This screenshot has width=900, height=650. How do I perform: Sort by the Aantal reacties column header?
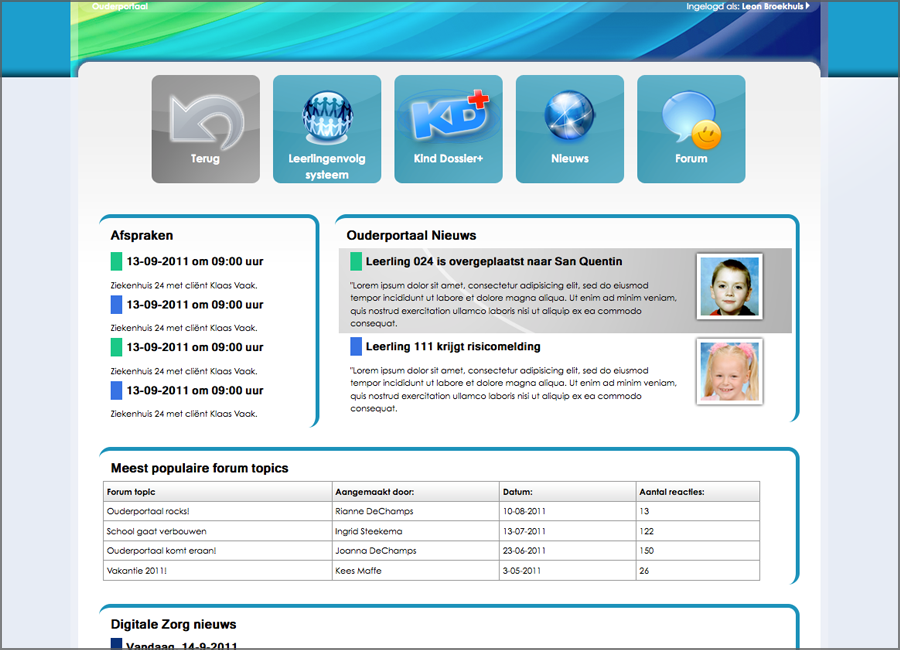pyautogui.click(x=670, y=491)
